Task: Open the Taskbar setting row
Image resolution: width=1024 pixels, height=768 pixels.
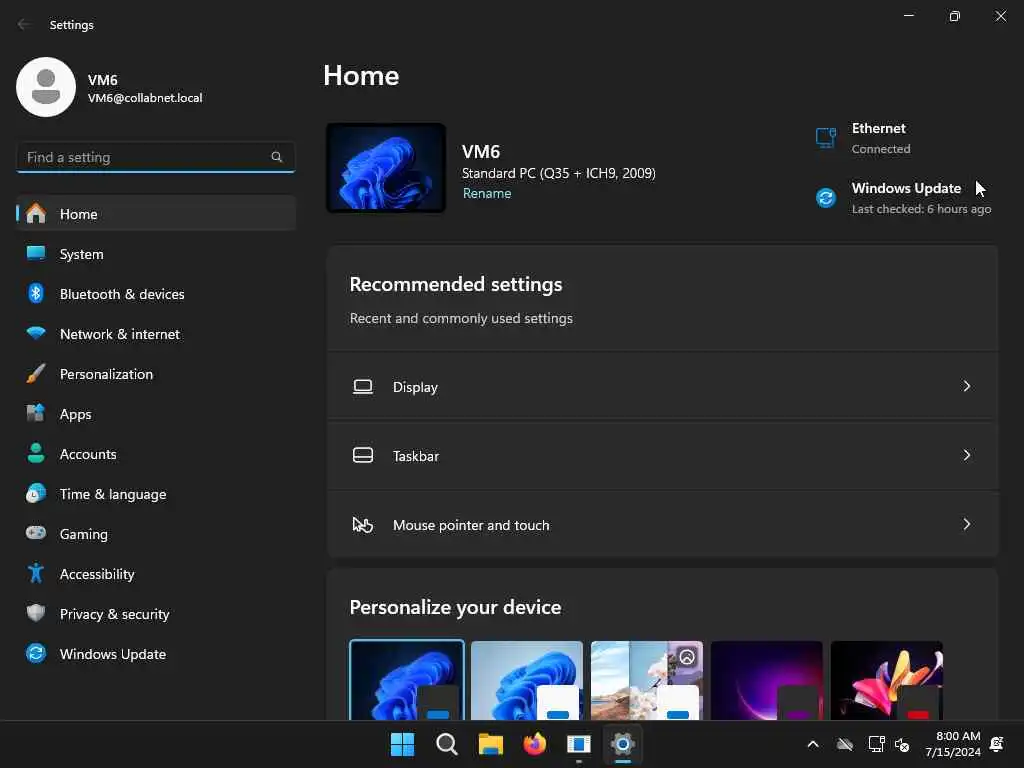Action: 663,455
